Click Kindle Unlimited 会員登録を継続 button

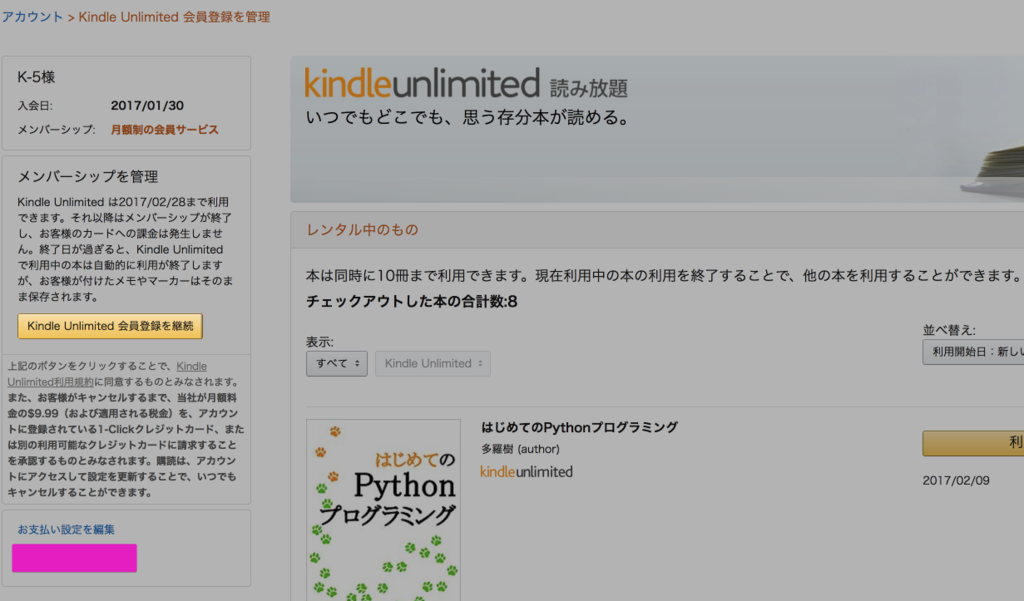[x=110, y=326]
